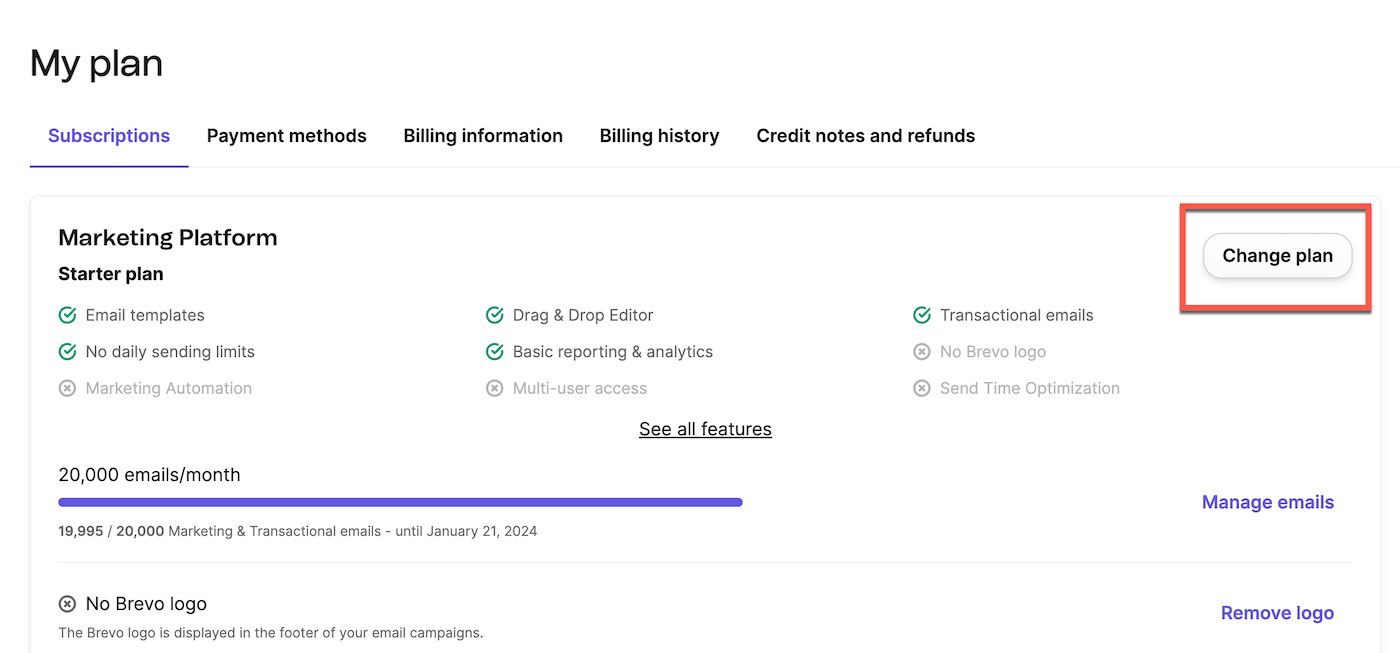Select the Credit notes and refunds tab
Viewport: 1400px width, 653px height.
866,136
